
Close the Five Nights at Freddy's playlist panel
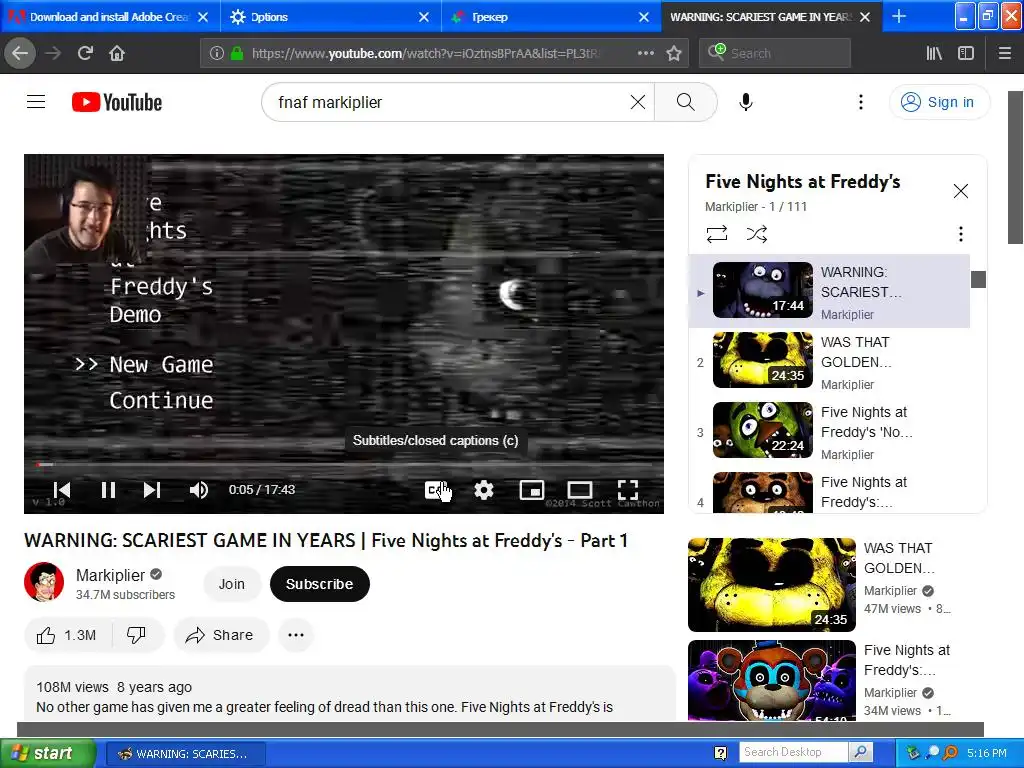[960, 191]
